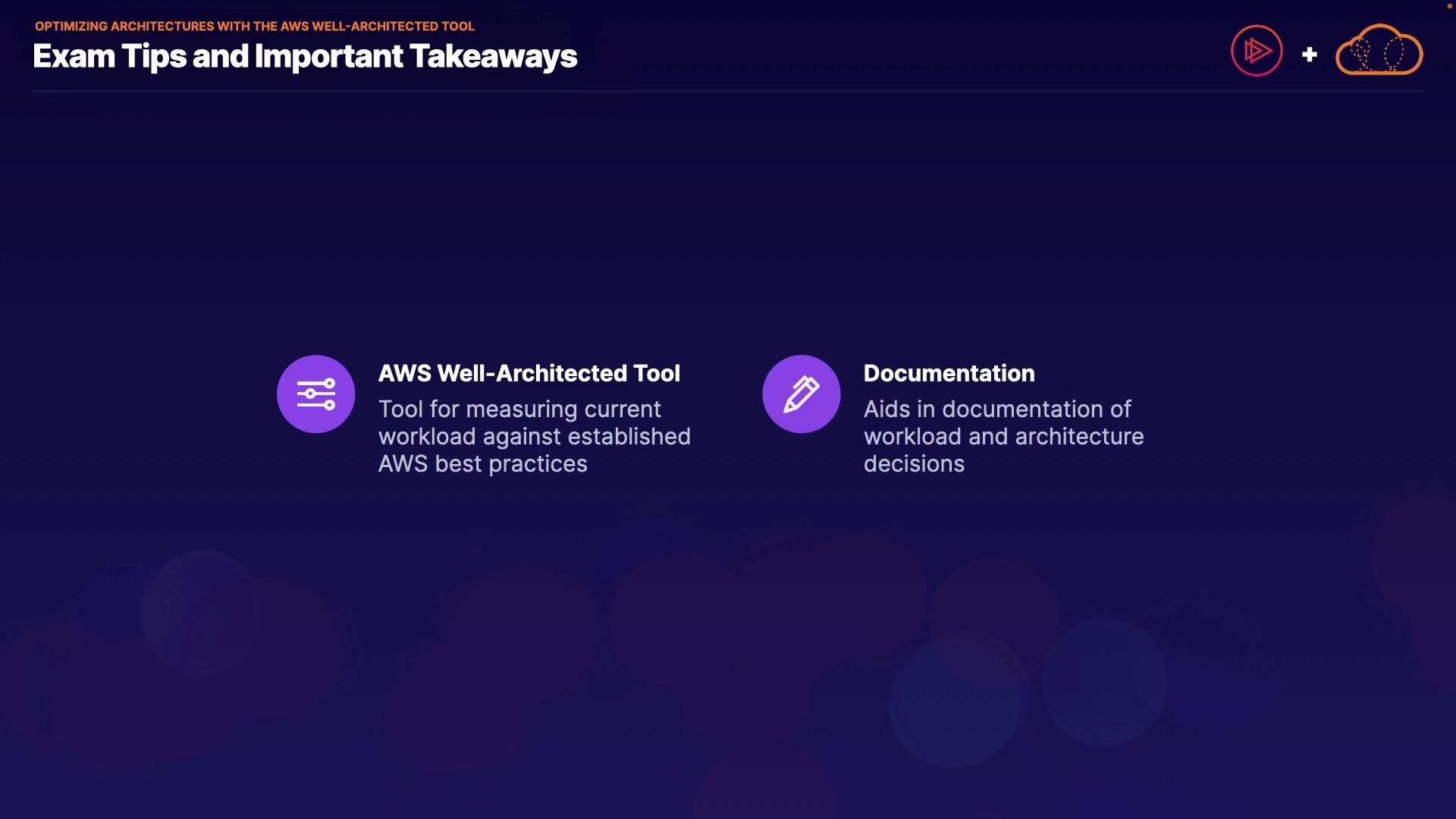Viewport: 1456px width, 819px height.
Task: Click the white plus sign between logos
Action: coord(1309,55)
